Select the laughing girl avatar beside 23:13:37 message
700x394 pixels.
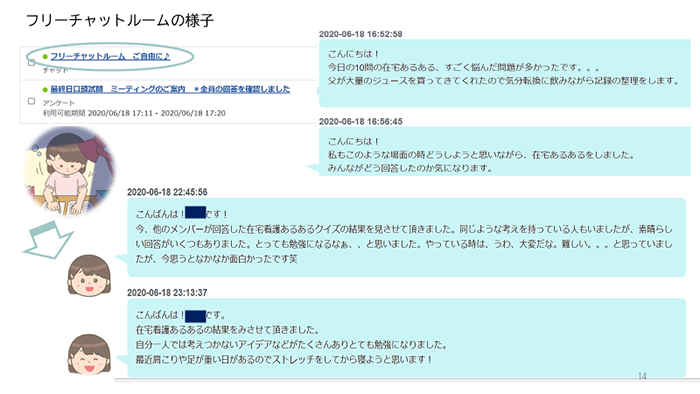89,355
